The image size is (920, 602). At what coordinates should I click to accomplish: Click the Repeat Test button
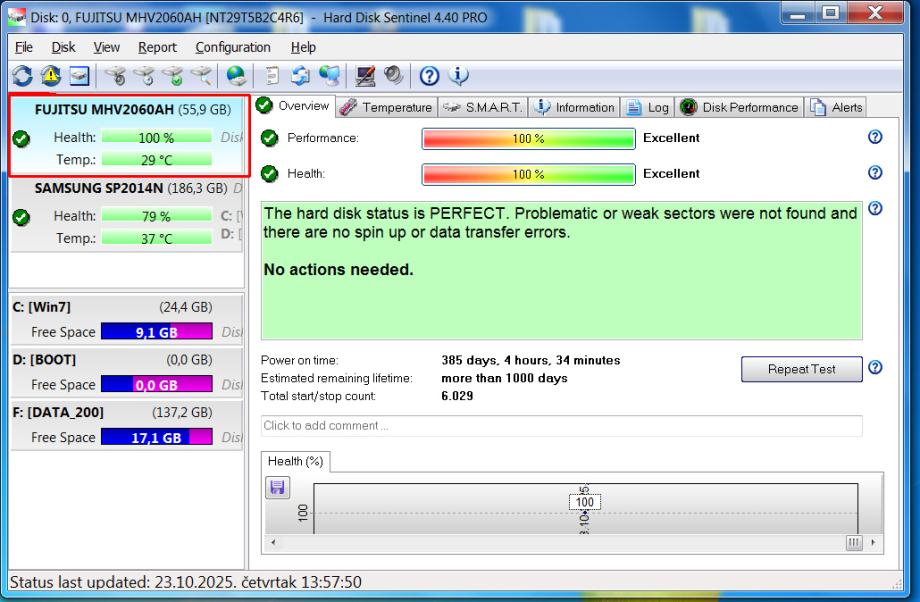pos(801,369)
